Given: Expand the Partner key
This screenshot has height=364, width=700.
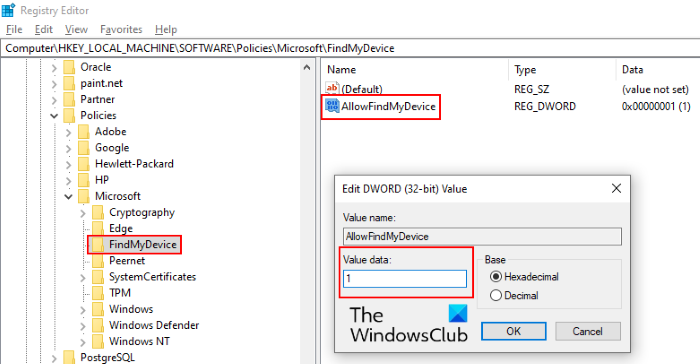Looking at the screenshot, I should (54, 100).
